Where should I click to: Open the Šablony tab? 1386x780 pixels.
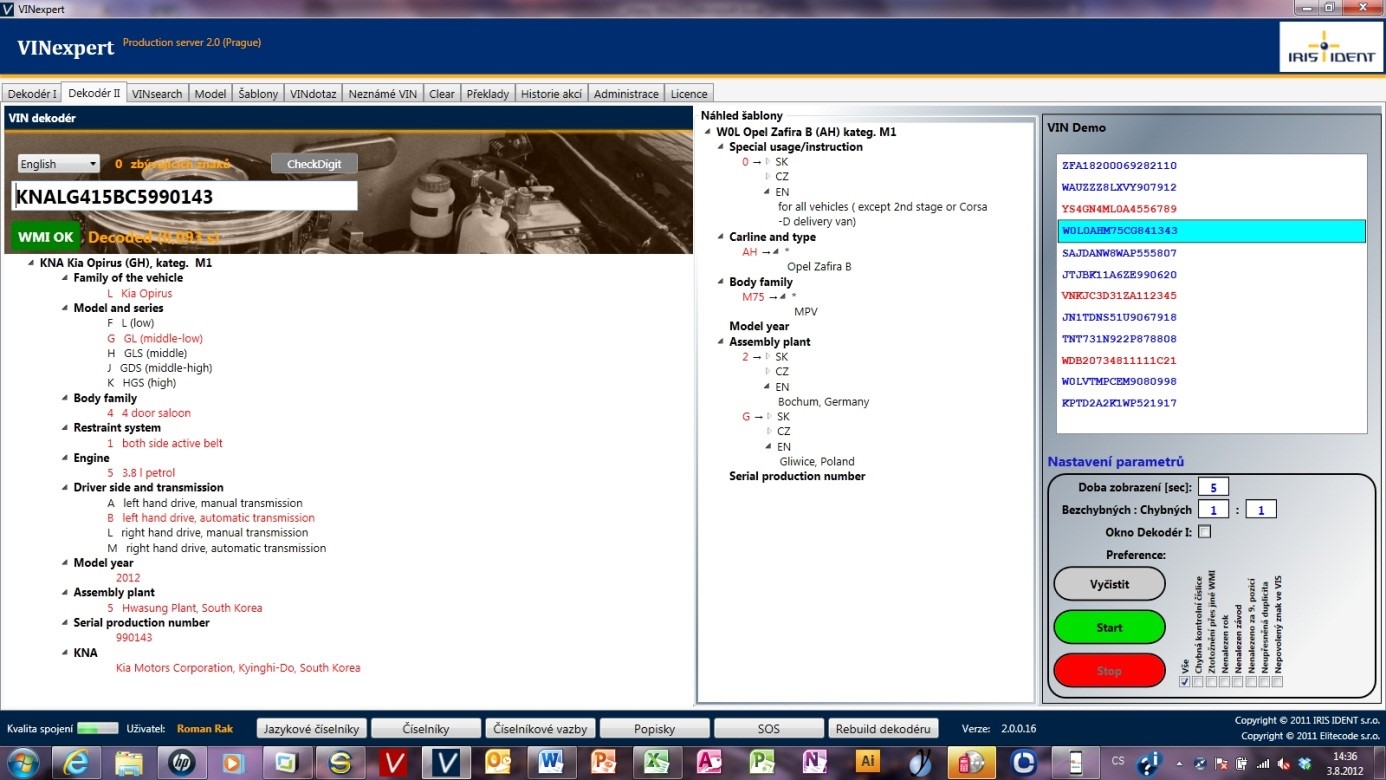[258, 94]
